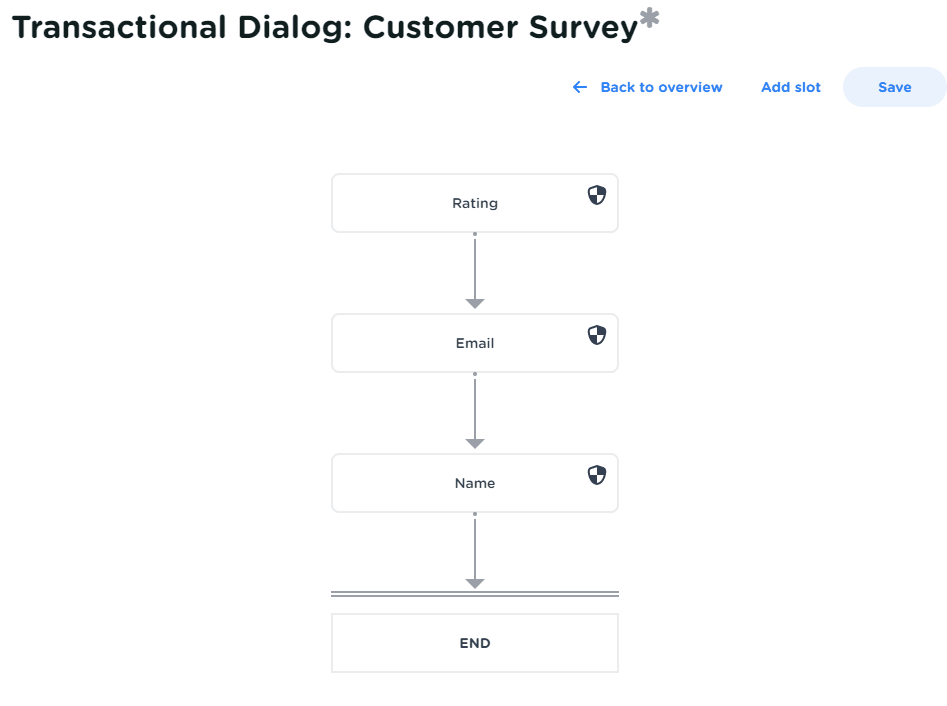This screenshot has height=706, width=947.
Task: Click the connector dot below Name slot
Action: 475,515
